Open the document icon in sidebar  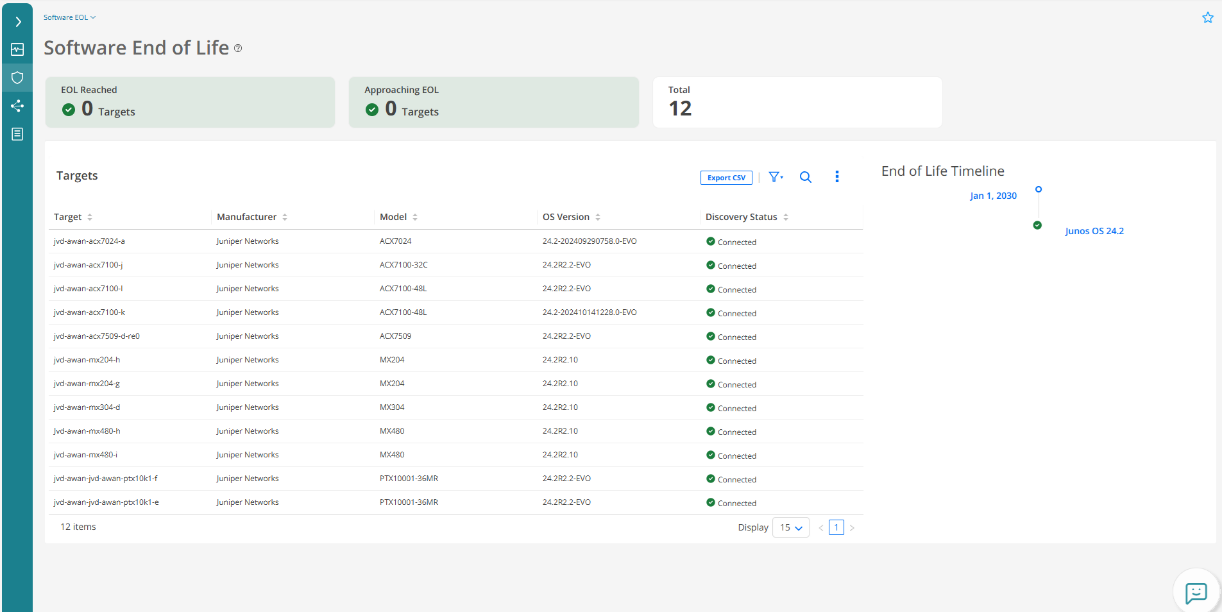click(17, 134)
